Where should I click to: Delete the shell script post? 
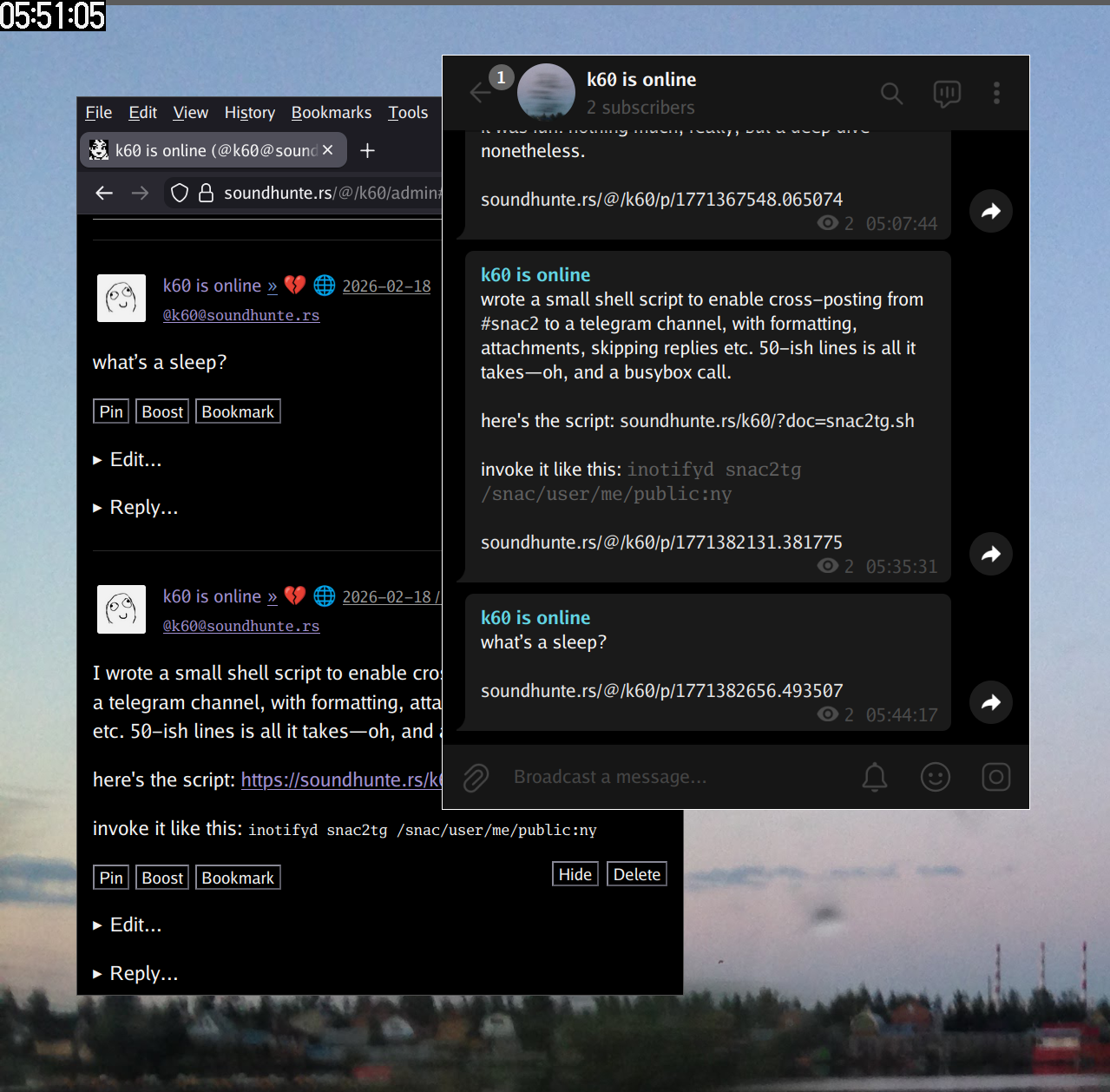tap(636, 874)
